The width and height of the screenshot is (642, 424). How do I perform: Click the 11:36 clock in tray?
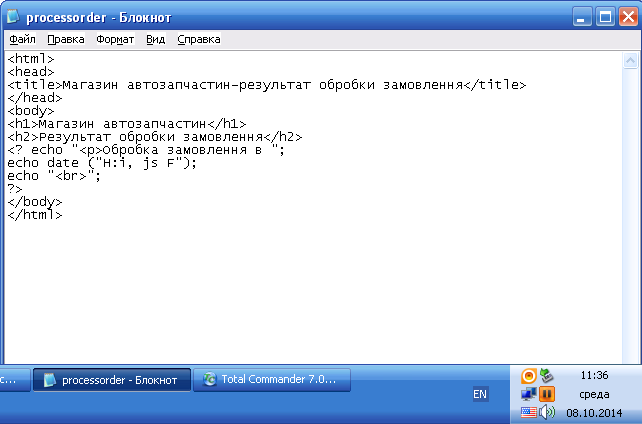(x=594, y=375)
